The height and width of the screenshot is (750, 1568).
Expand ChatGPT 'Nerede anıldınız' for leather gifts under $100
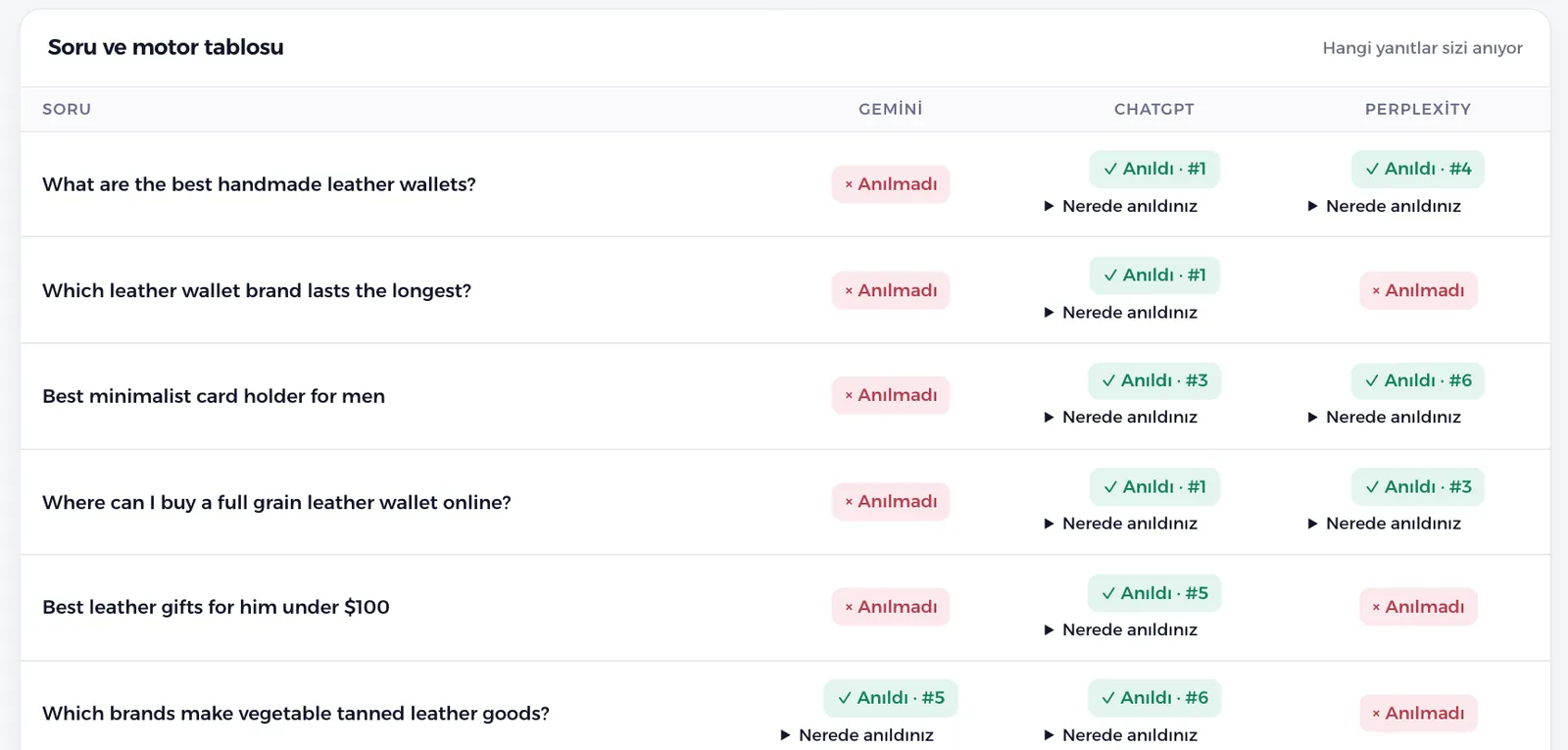[1121, 629]
